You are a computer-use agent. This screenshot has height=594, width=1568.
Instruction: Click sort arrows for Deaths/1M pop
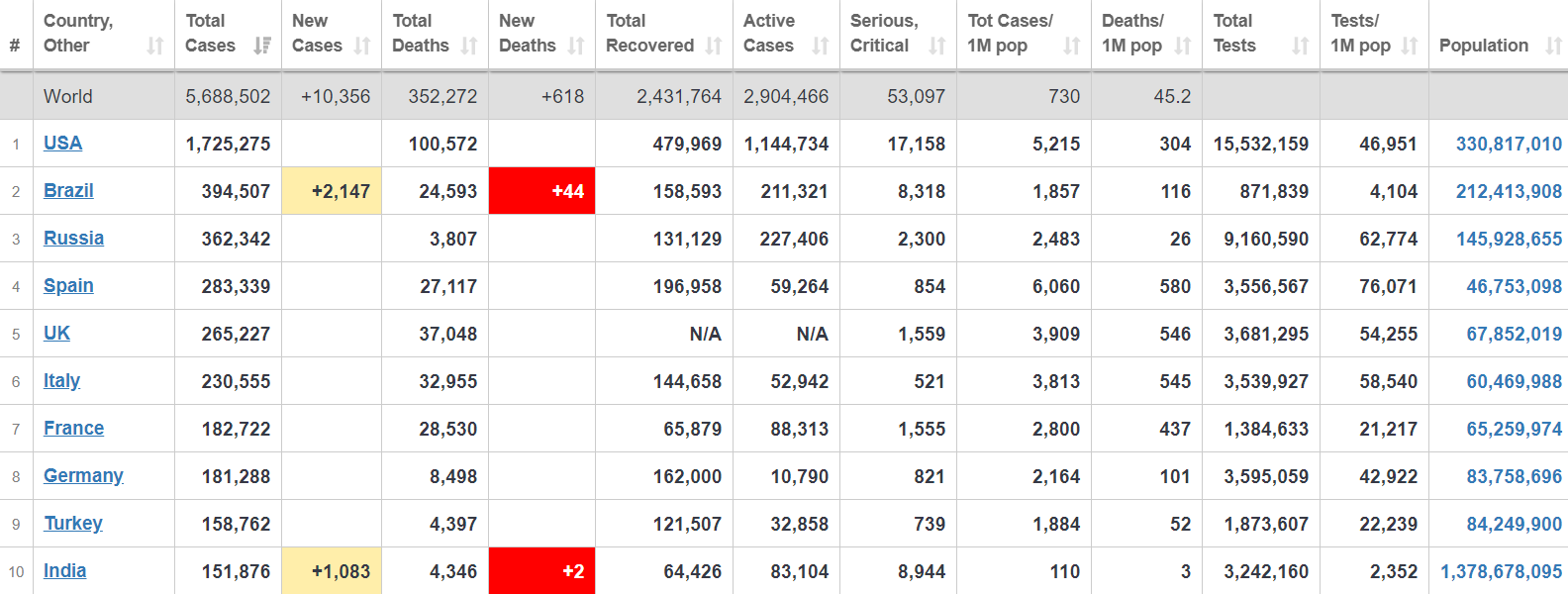[x=1183, y=46]
